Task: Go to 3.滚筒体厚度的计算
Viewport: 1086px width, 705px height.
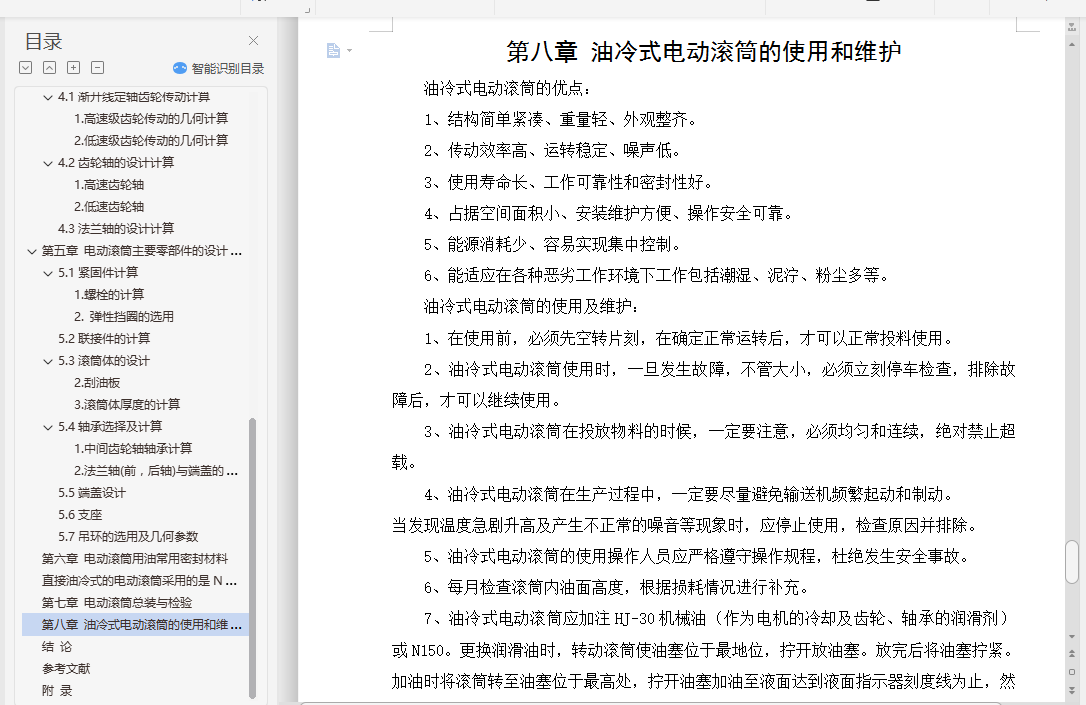Action: (x=127, y=404)
